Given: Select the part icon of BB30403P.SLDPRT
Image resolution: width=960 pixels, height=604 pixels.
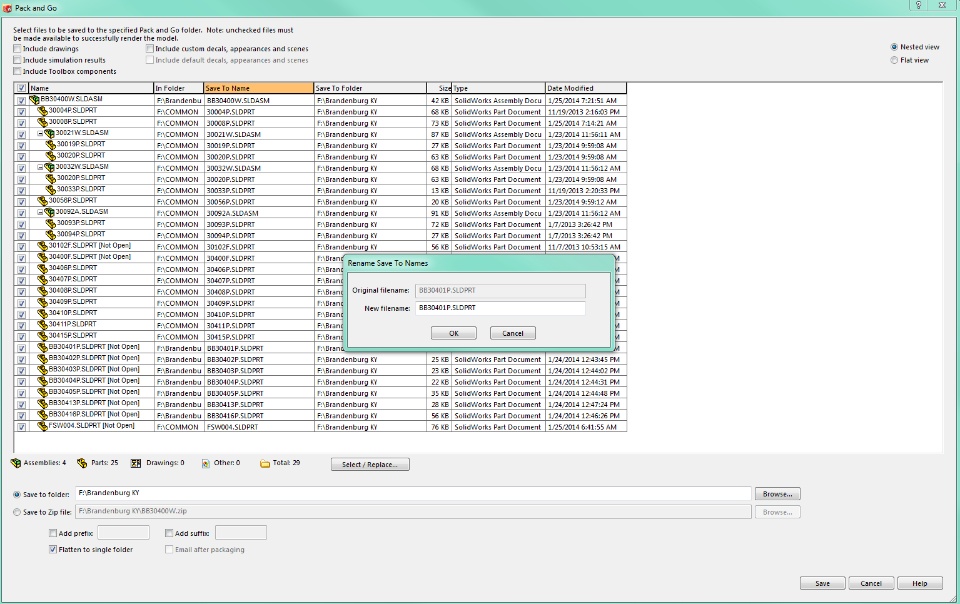Looking at the screenshot, I should pos(42,370).
